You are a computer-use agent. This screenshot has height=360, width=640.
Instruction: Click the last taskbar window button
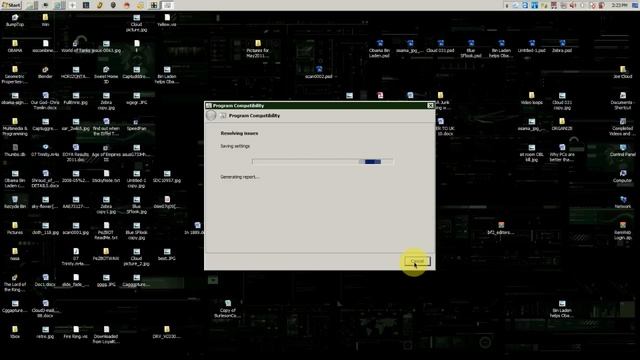(167, 5)
